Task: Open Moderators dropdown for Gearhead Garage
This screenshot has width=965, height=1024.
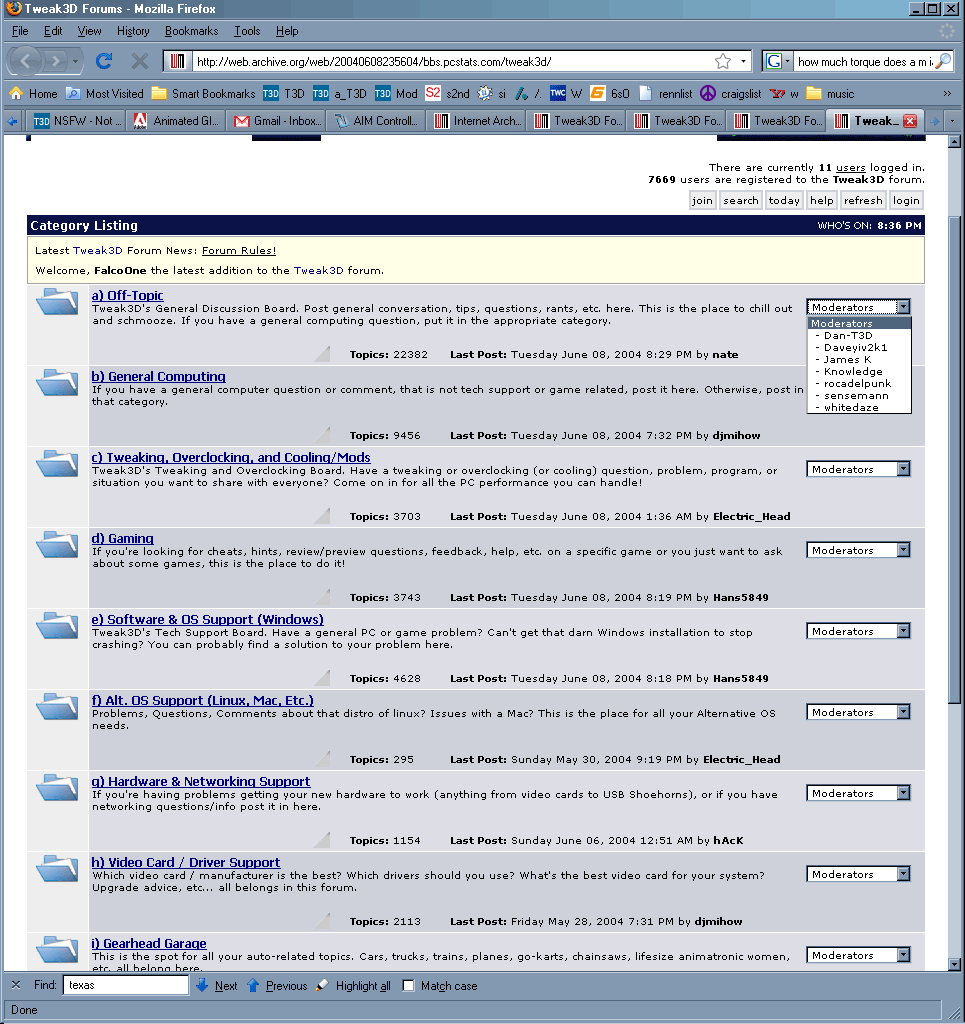Action: (859, 955)
